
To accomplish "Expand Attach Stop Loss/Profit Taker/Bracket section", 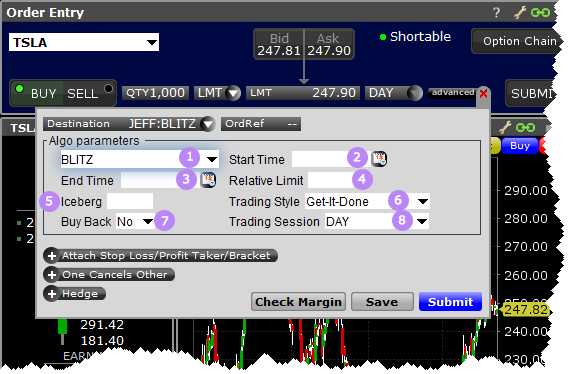I will pos(160,256).
